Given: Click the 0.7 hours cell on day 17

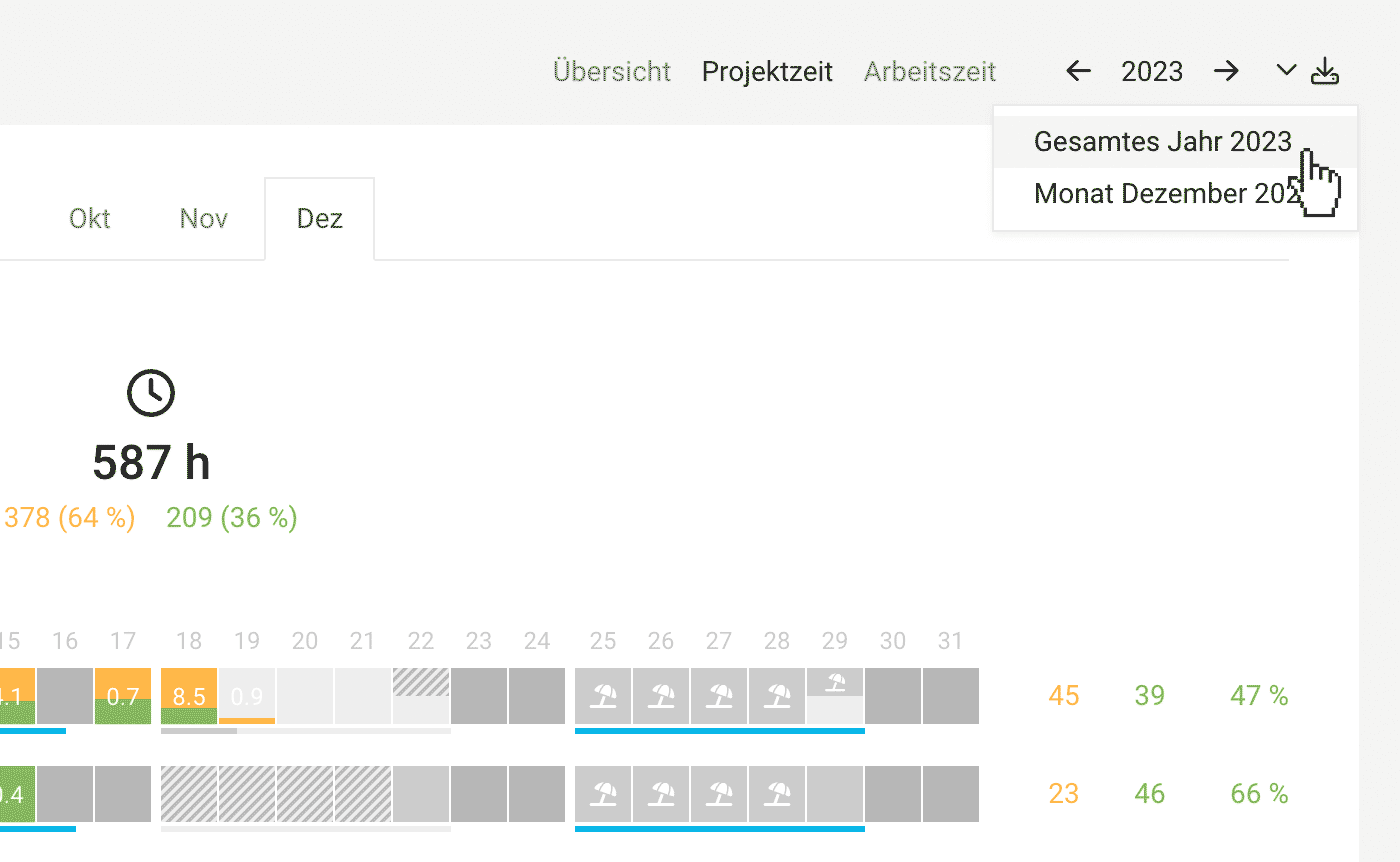Looking at the screenshot, I should point(123,696).
